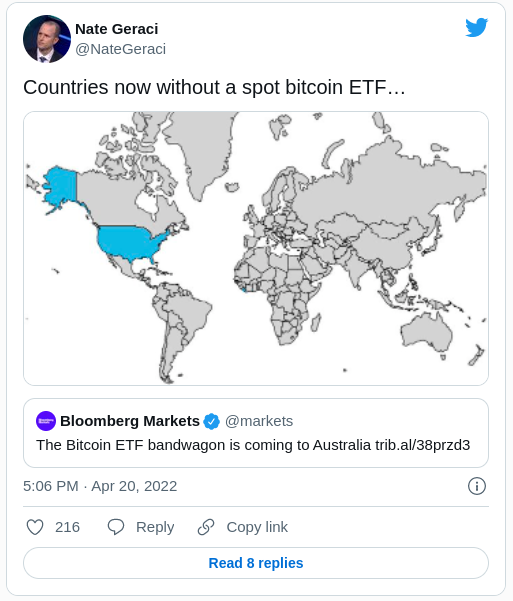Click the verified badge beside Bloomberg Markets

click(212, 421)
